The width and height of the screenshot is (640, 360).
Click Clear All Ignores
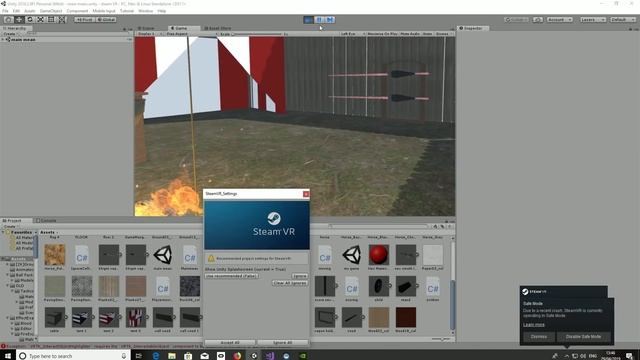(290, 283)
